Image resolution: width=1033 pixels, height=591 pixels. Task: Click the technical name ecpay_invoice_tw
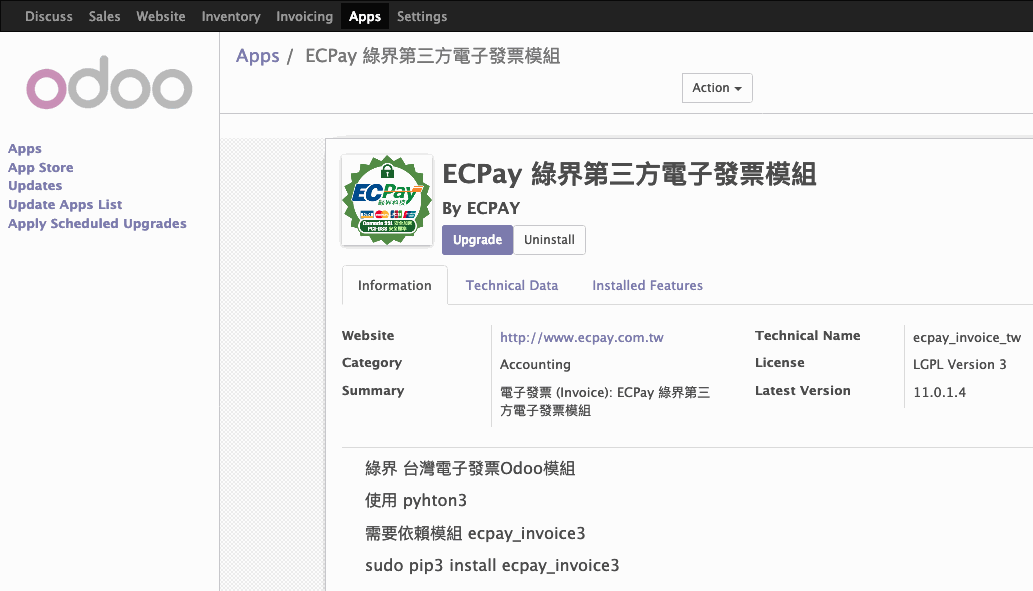tap(966, 337)
